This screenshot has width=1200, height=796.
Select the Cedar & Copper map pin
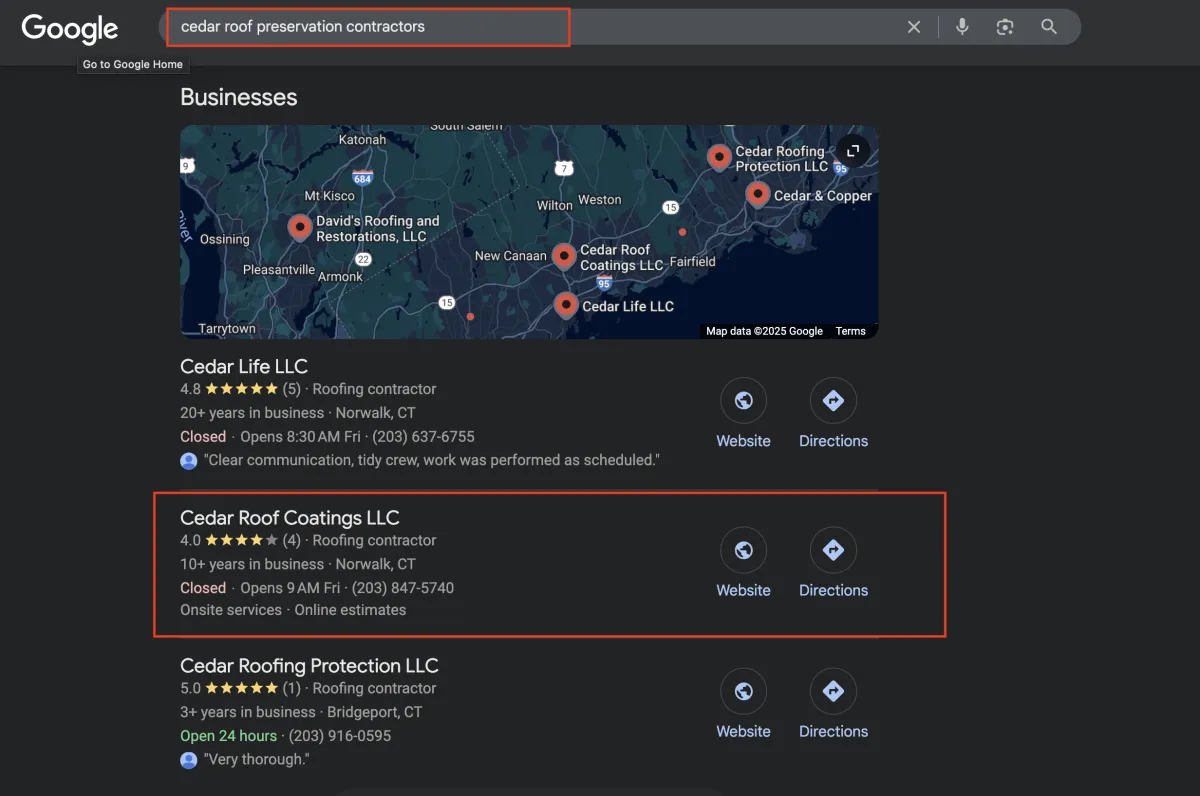tap(758, 194)
